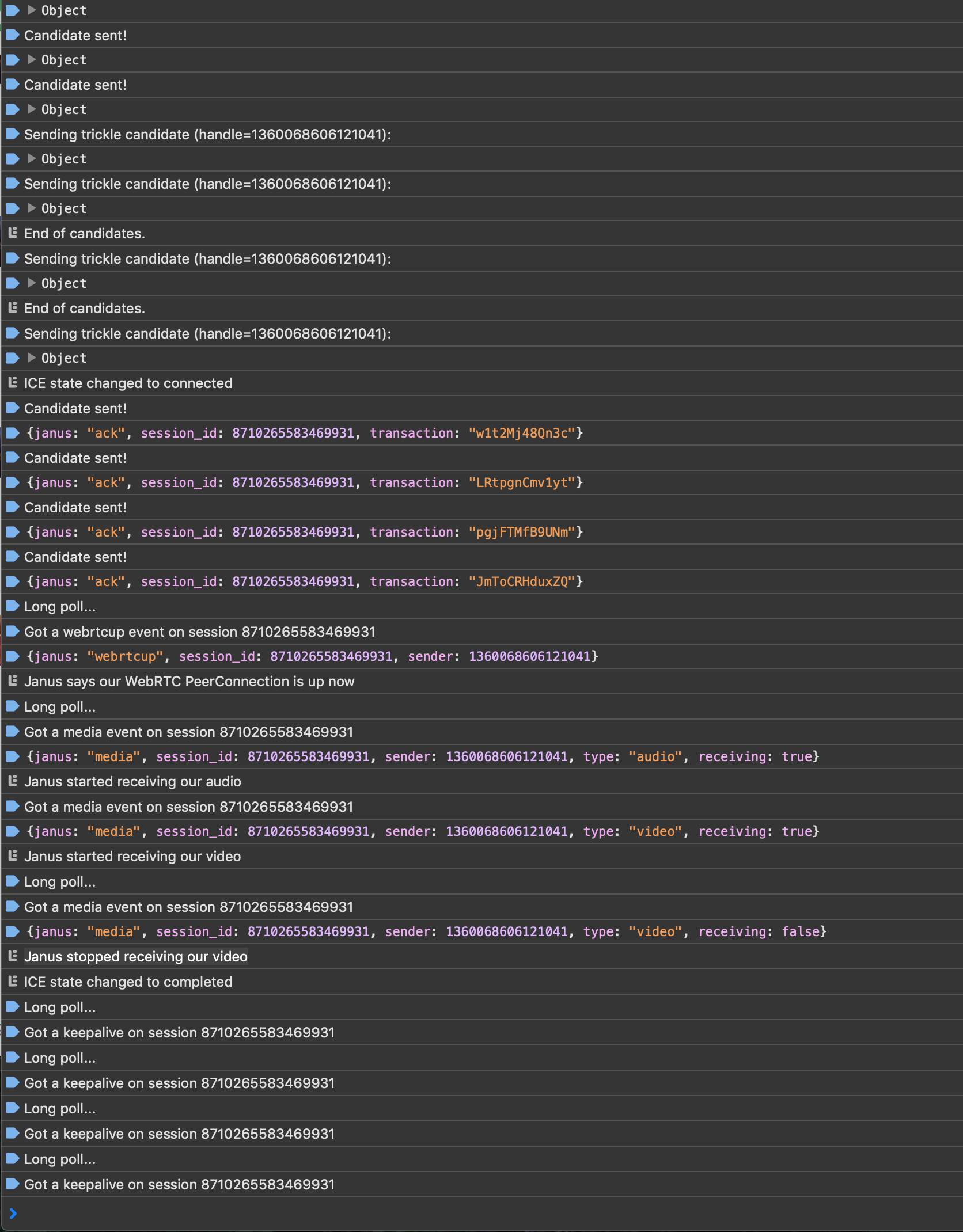Click the blue console prompt chevron
The image size is (963, 1232).
pyautogui.click(x=13, y=1214)
